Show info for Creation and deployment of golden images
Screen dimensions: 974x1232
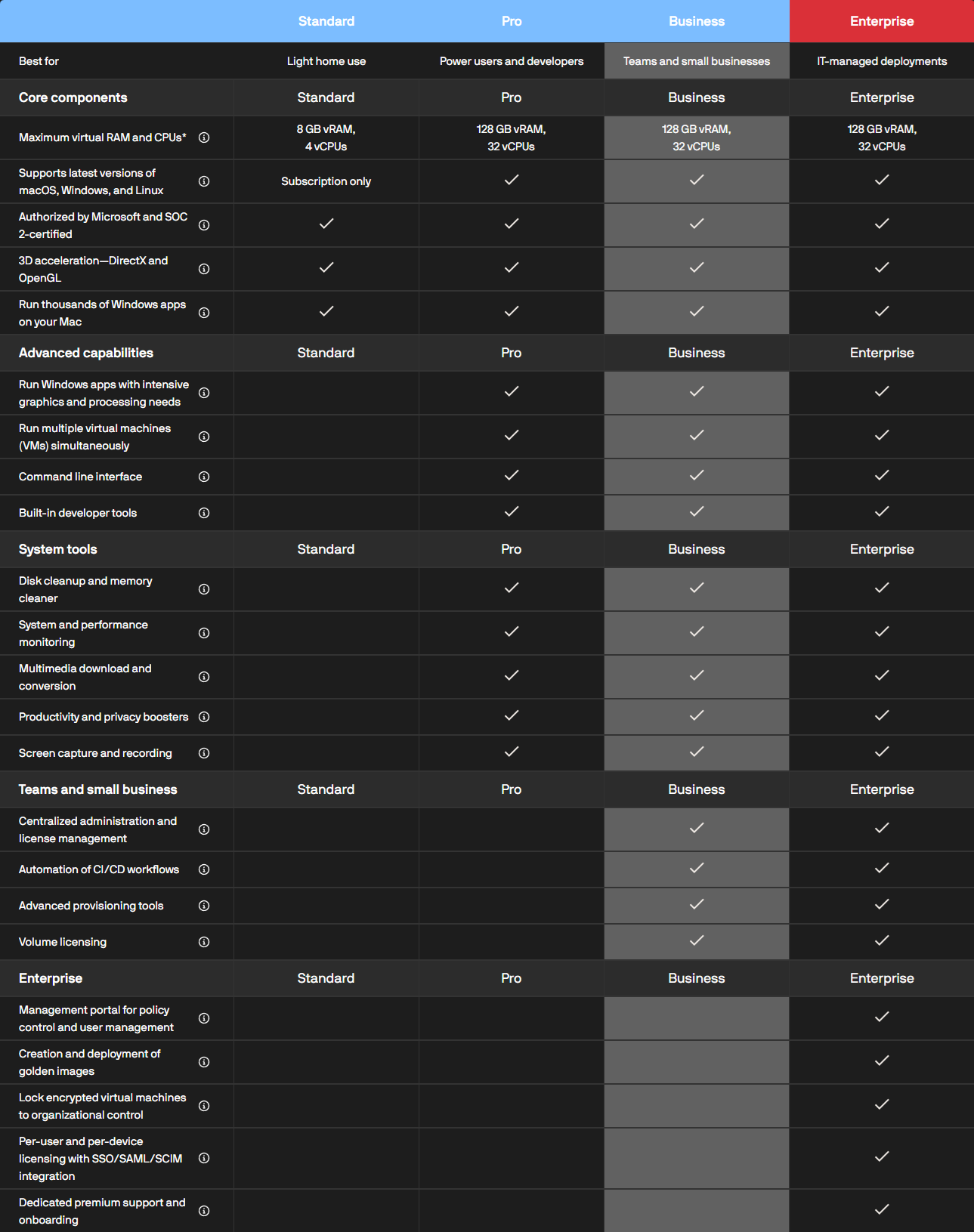pyautogui.click(x=204, y=1062)
